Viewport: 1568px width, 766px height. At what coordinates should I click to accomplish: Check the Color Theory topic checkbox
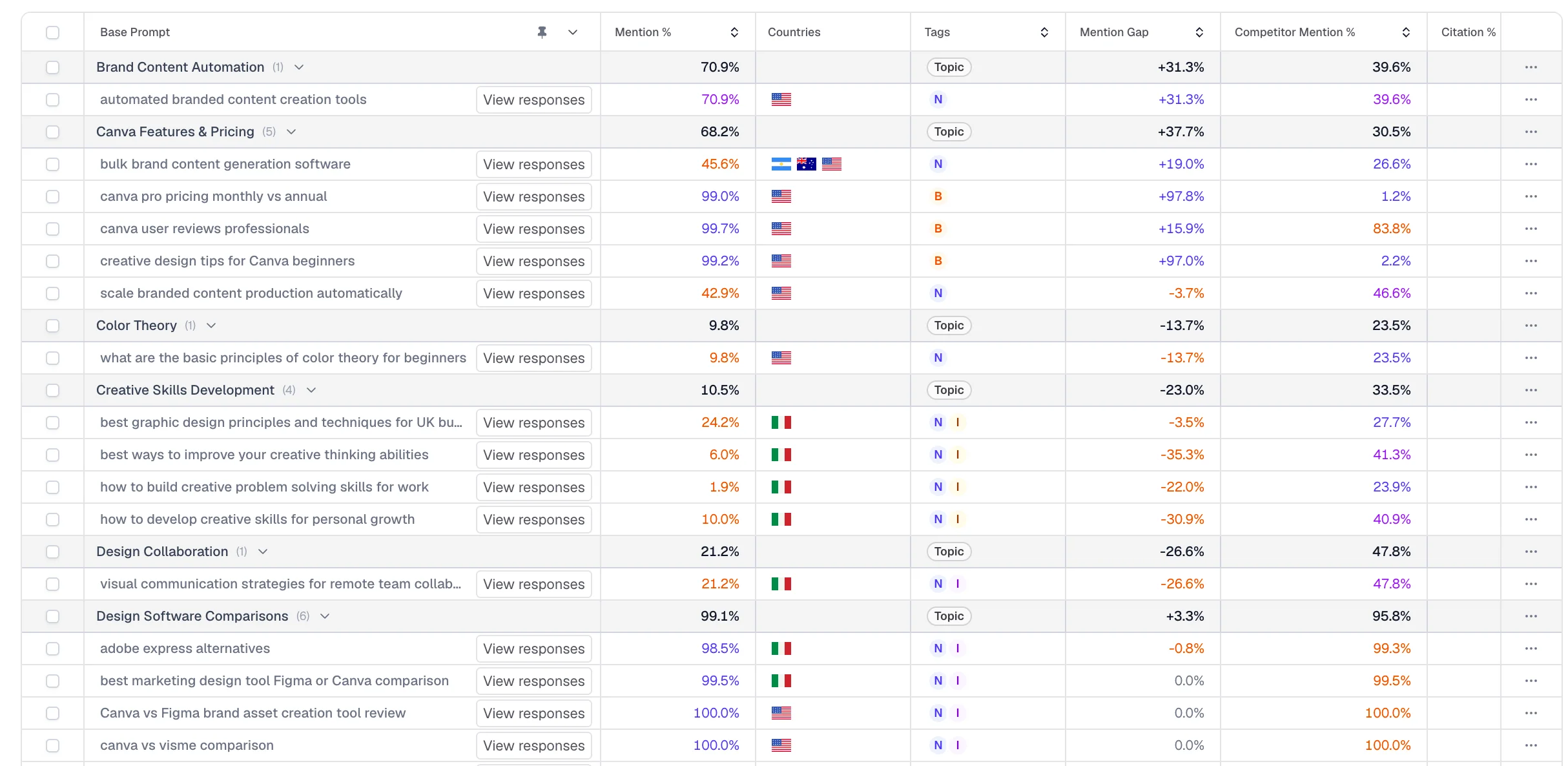[x=53, y=326]
